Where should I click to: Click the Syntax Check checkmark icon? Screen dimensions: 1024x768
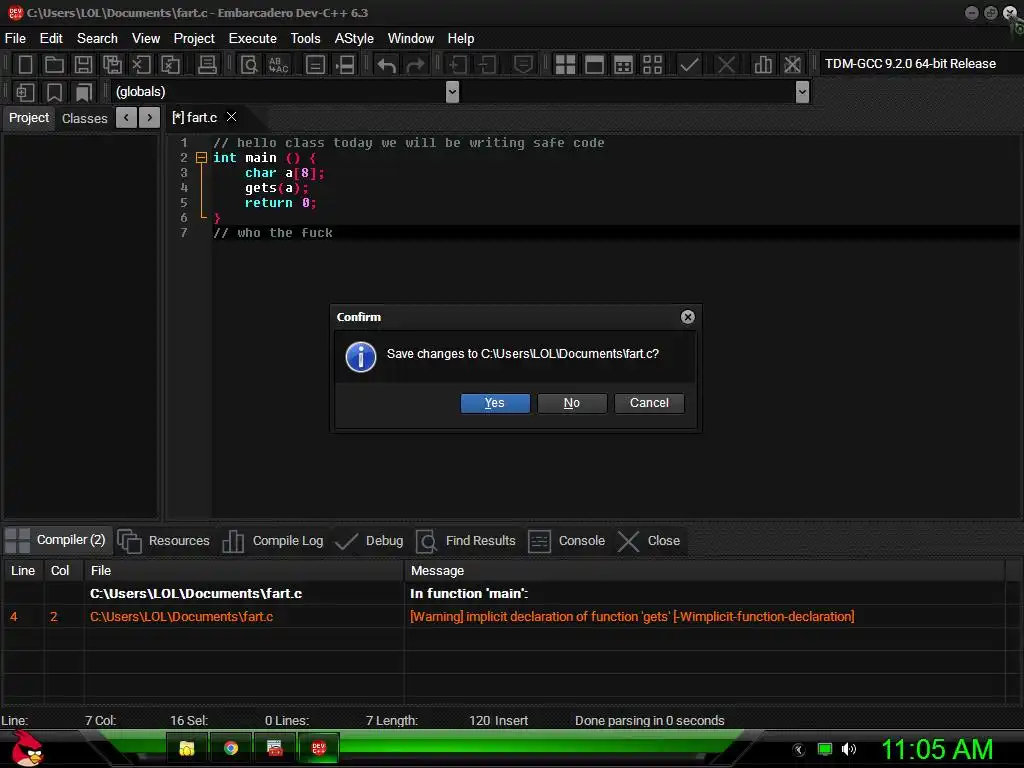pyautogui.click(x=689, y=65)
